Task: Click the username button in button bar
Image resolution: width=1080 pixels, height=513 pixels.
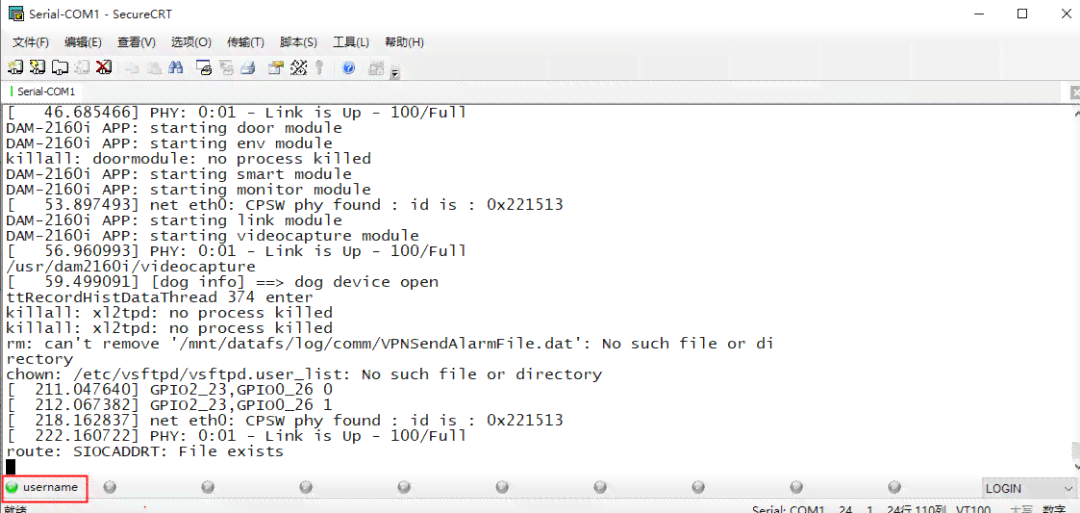Action: [45, 488]
